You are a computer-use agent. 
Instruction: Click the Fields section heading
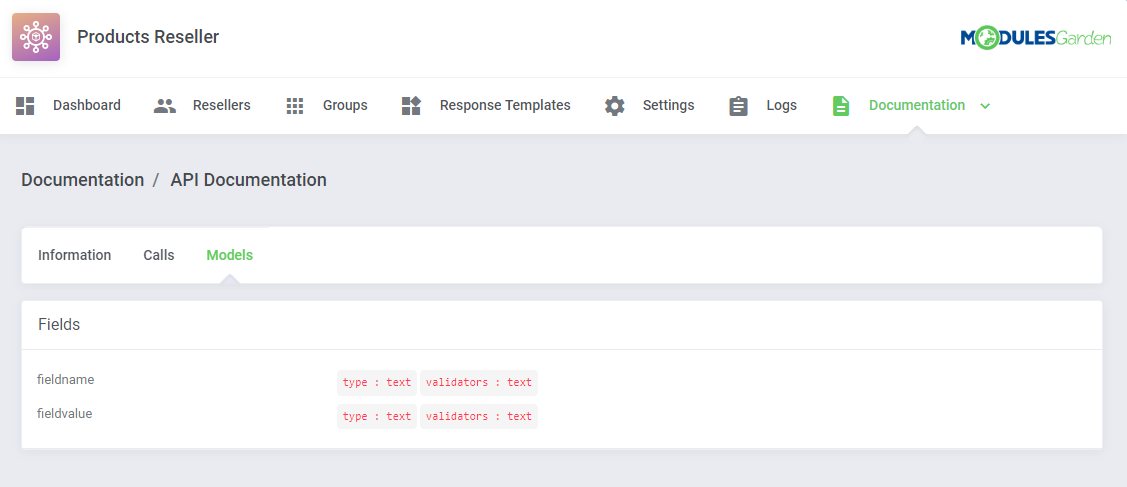click(x=59, y=325)
